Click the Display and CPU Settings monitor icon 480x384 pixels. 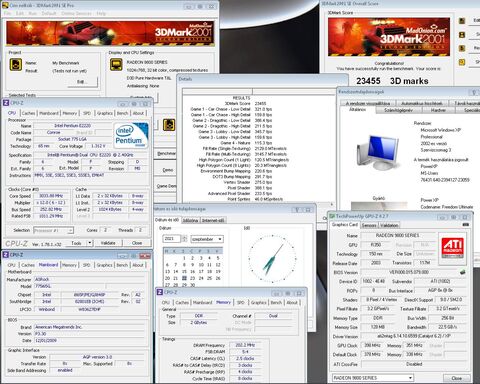(x=116, y=65)
